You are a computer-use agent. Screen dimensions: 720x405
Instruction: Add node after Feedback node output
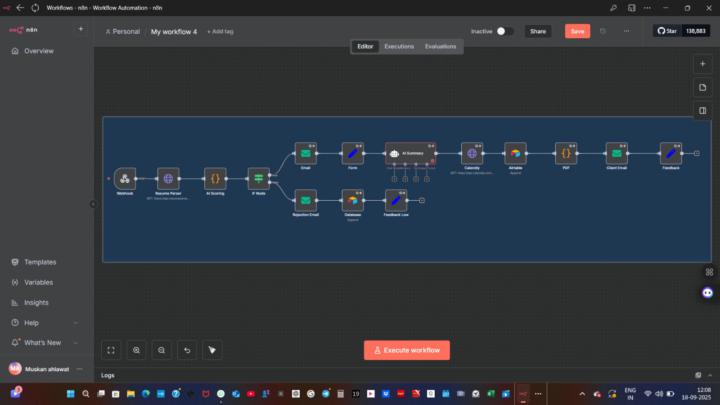point(697,153)
